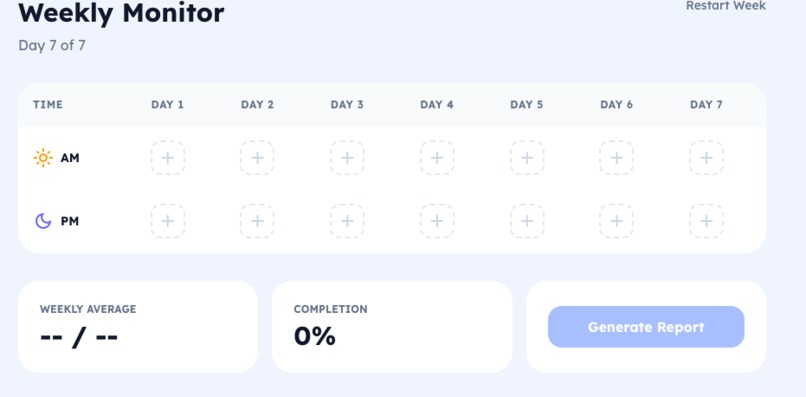Add Day 1 AM reading

(168, 158)
